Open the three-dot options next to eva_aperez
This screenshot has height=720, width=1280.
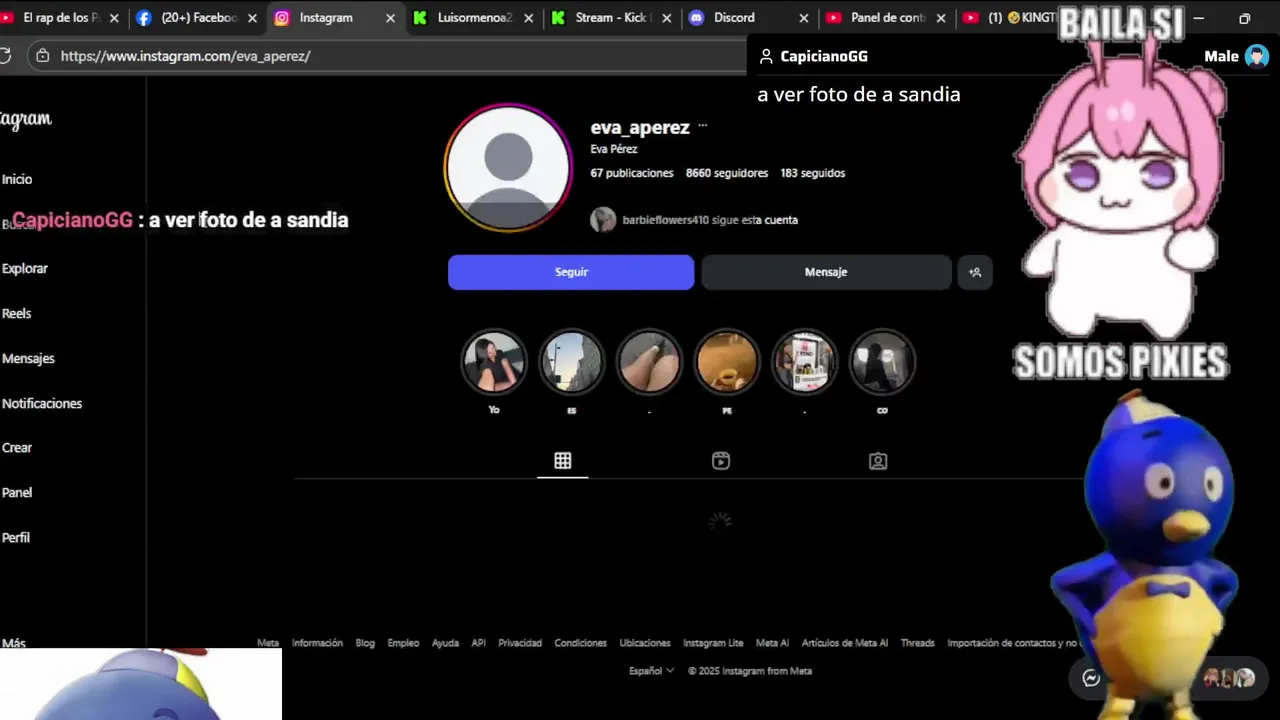703,127
